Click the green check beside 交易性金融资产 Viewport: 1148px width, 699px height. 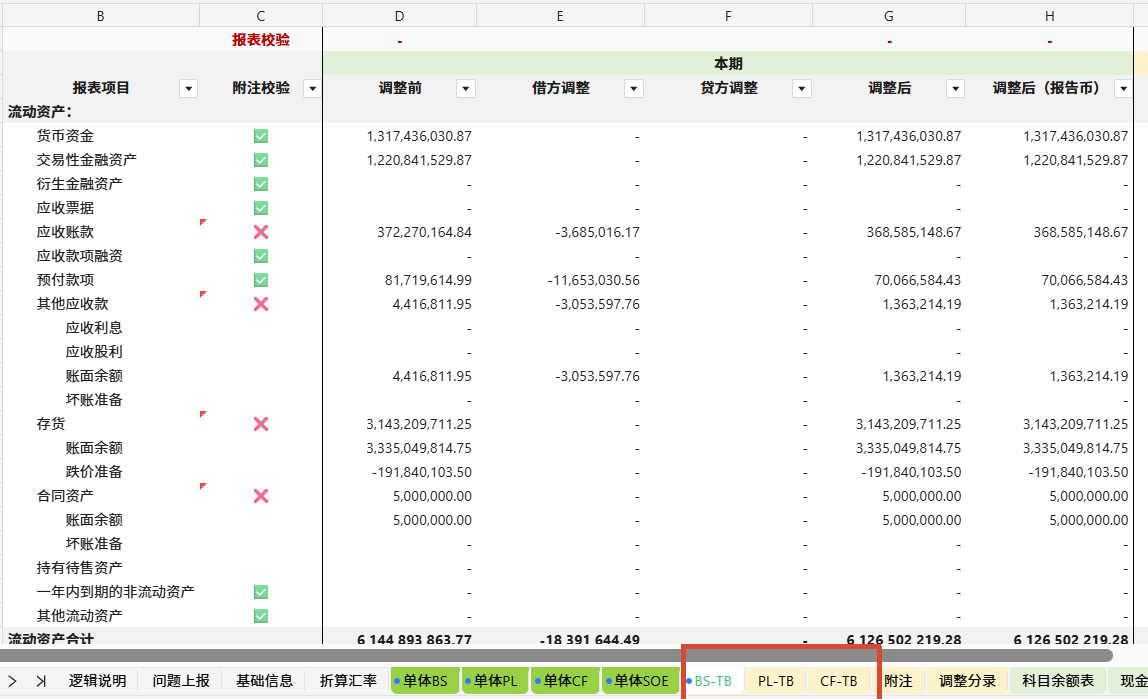261,160
